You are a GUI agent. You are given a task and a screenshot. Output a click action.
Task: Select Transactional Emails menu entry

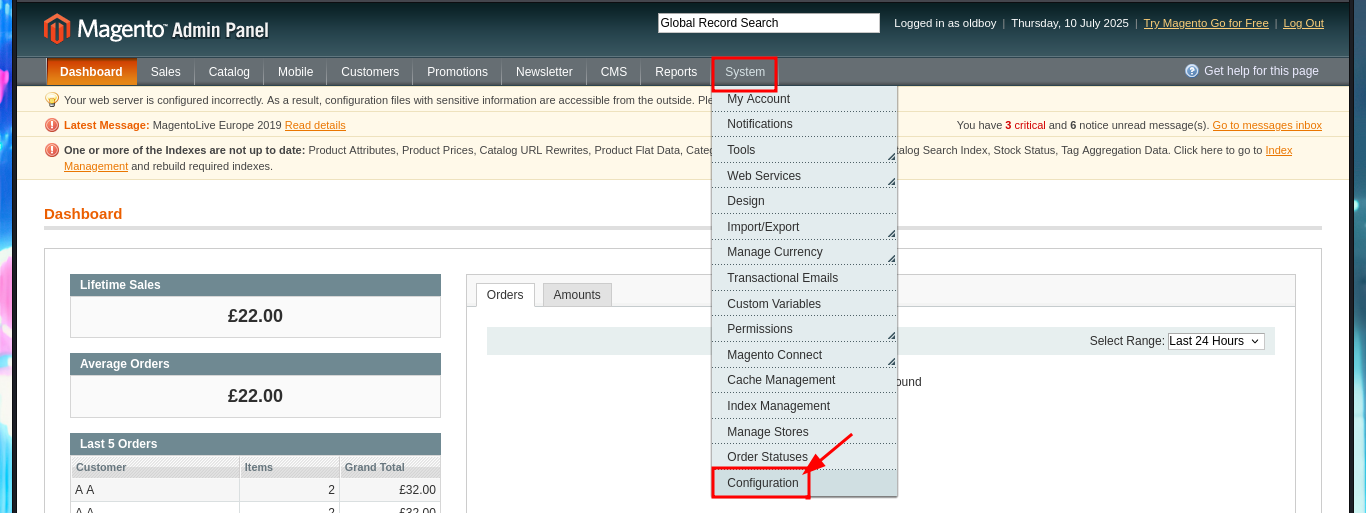point(804,278)
